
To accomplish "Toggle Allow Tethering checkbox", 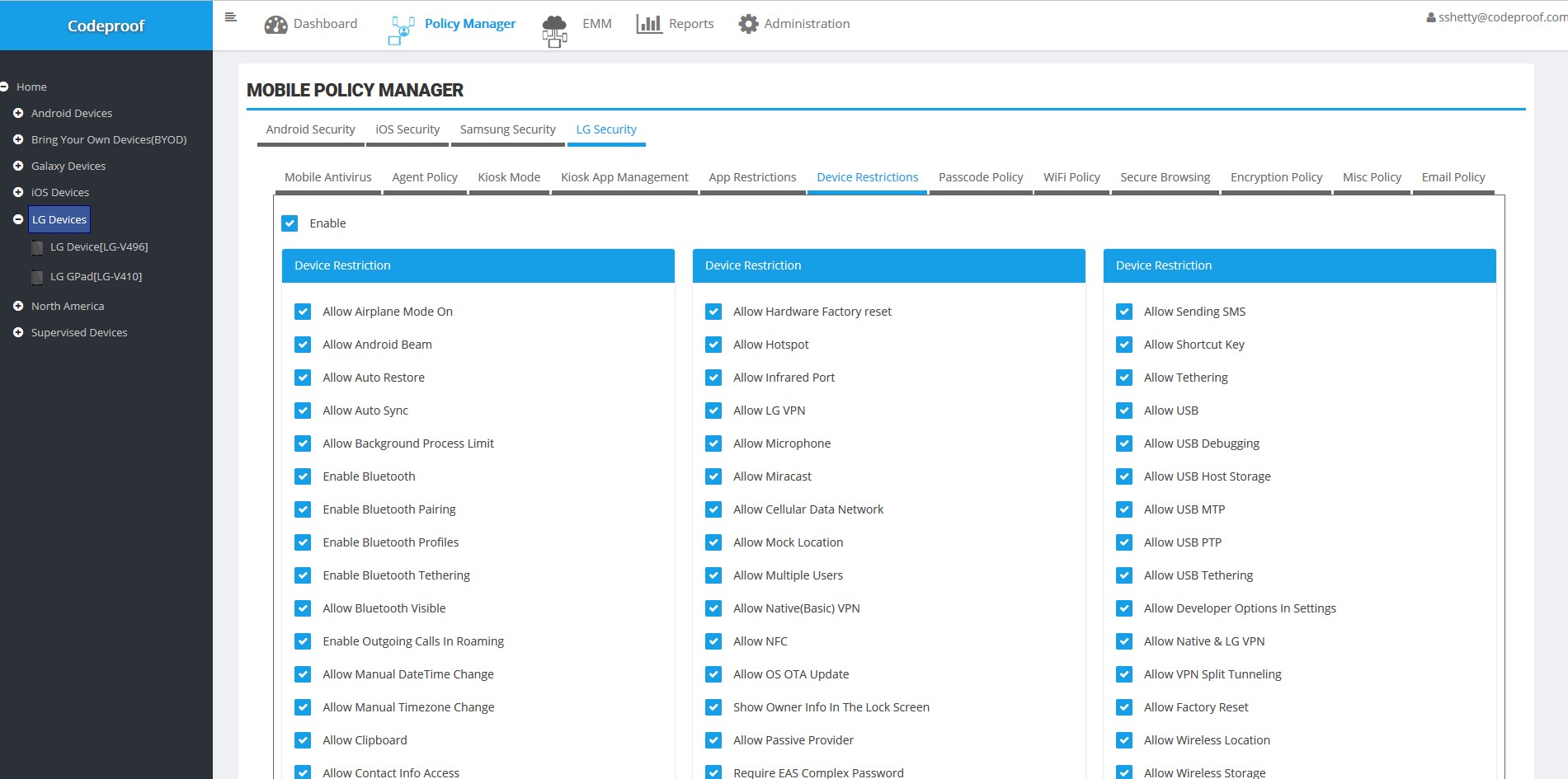I will point(1124,378).
